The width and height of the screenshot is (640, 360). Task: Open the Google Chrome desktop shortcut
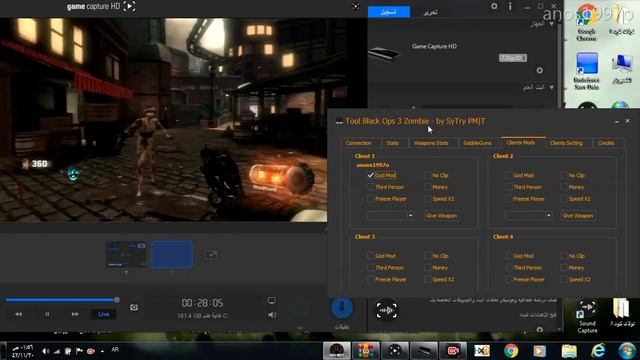click(587, 22)
